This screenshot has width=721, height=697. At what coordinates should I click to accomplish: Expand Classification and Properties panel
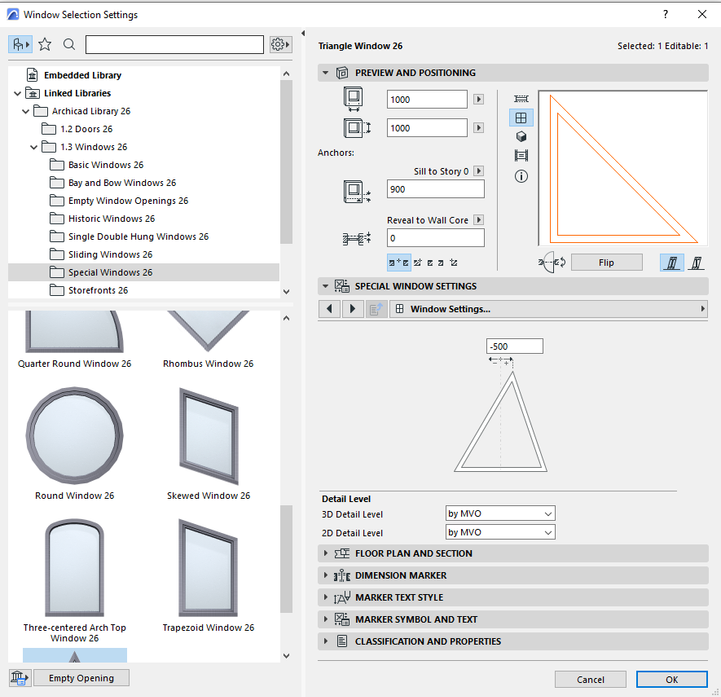pyautogui.click(x=325, y=641)
